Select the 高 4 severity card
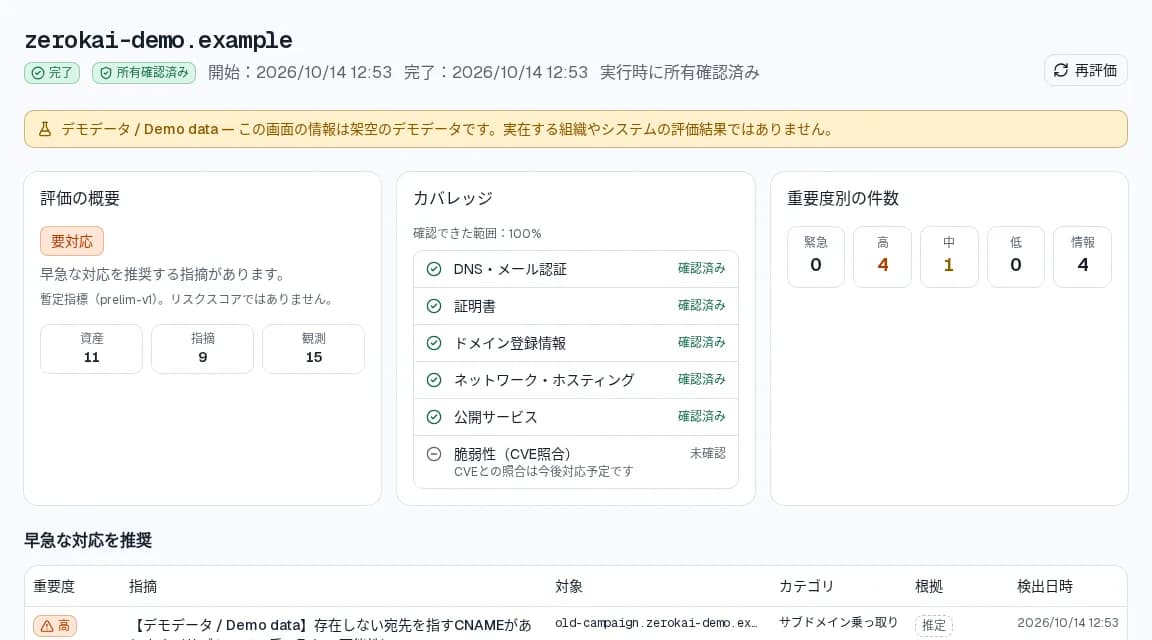1152x640 pixels. click(x=882, y=256)
